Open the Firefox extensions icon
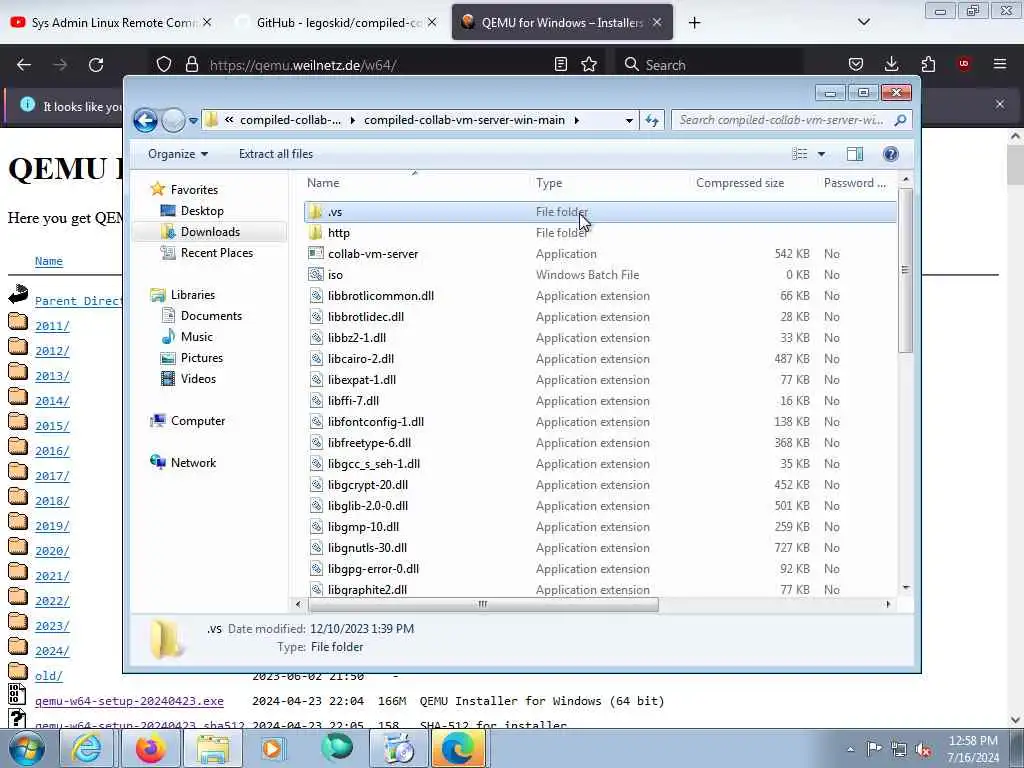The width and height of the screenshot is (1024, 768). tap(928, 64)
